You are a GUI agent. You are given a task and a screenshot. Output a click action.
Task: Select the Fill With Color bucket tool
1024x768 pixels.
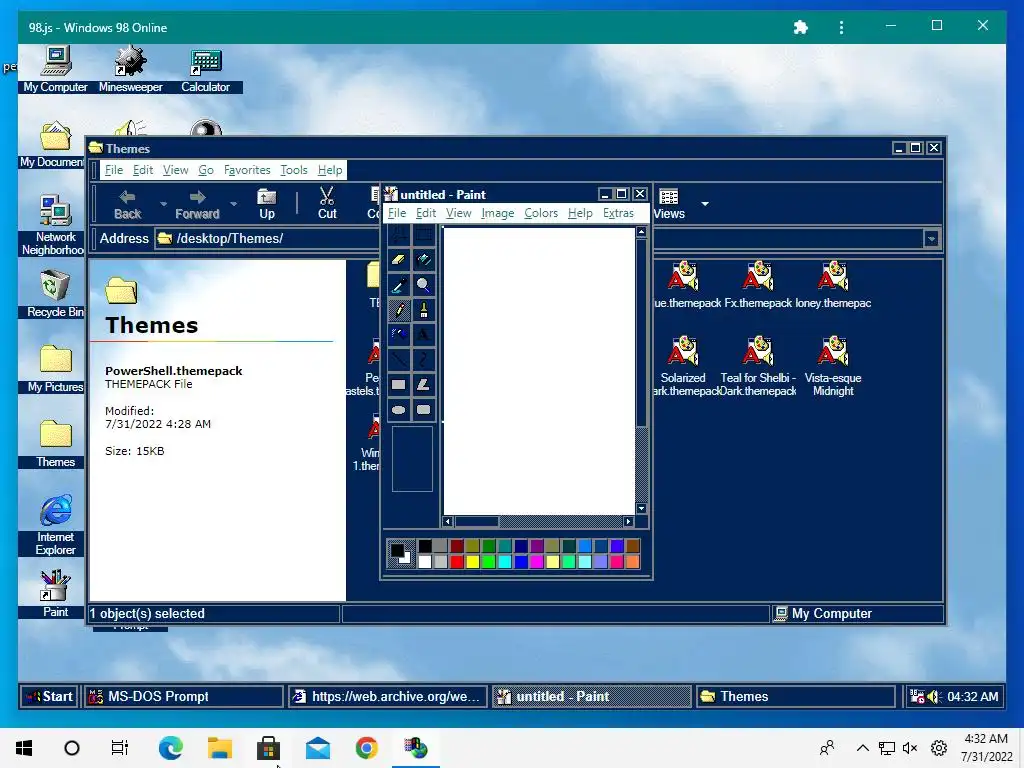point(423,259)
